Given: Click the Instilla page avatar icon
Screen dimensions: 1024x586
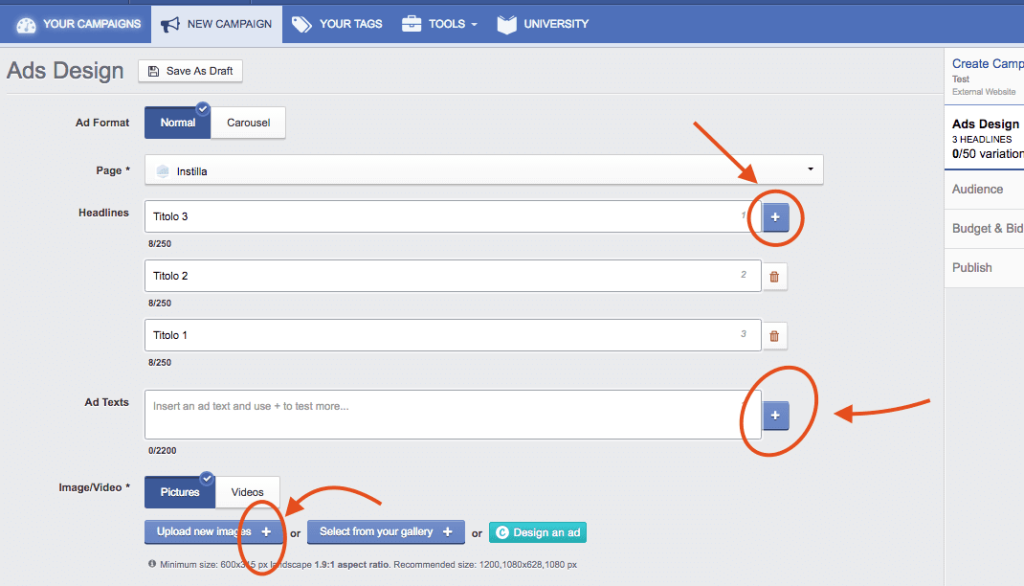Looking at the screenshot, I should pos(163,171).
